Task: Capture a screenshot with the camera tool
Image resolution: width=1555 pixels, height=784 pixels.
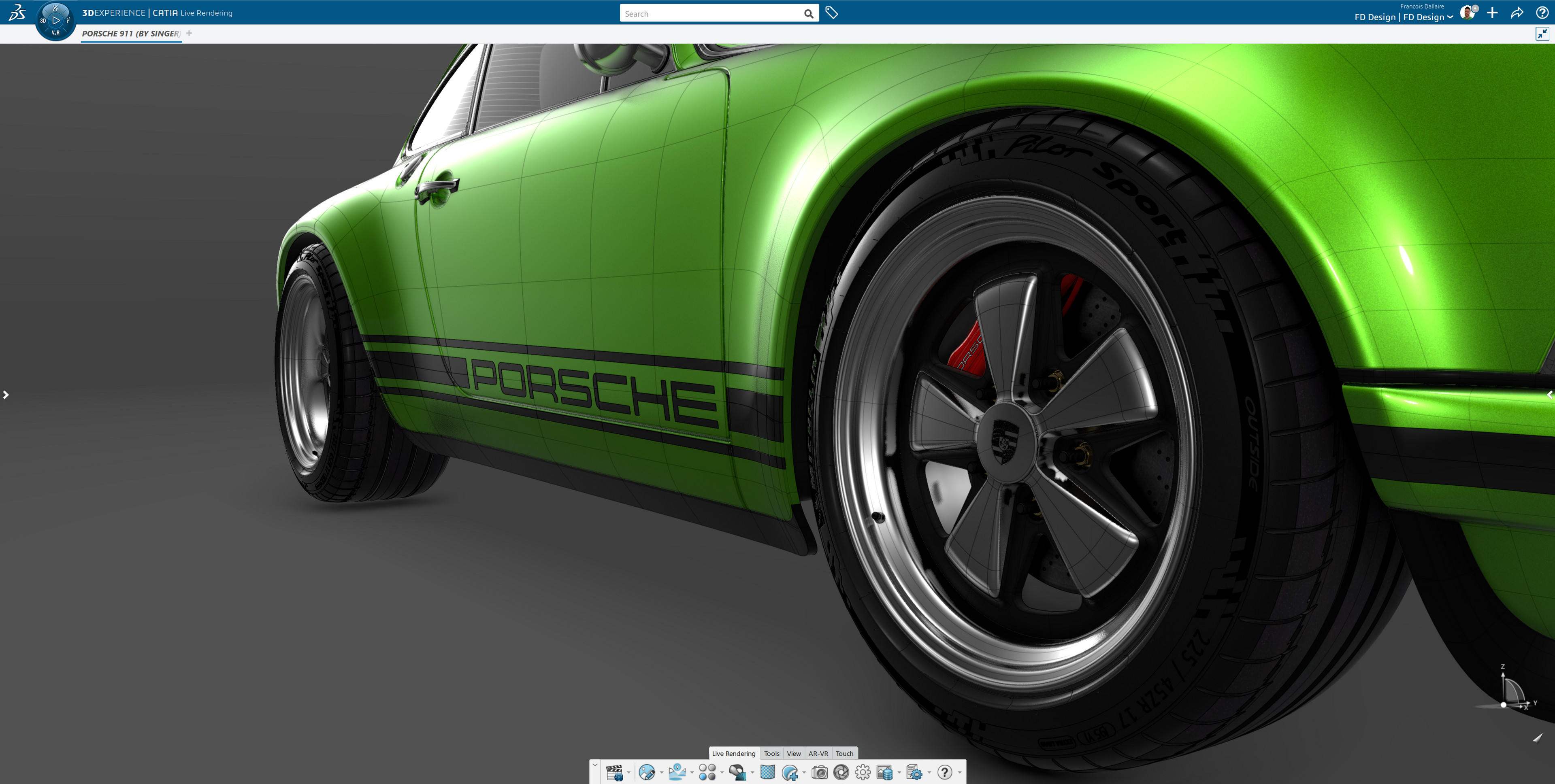Action: point(819,773)
